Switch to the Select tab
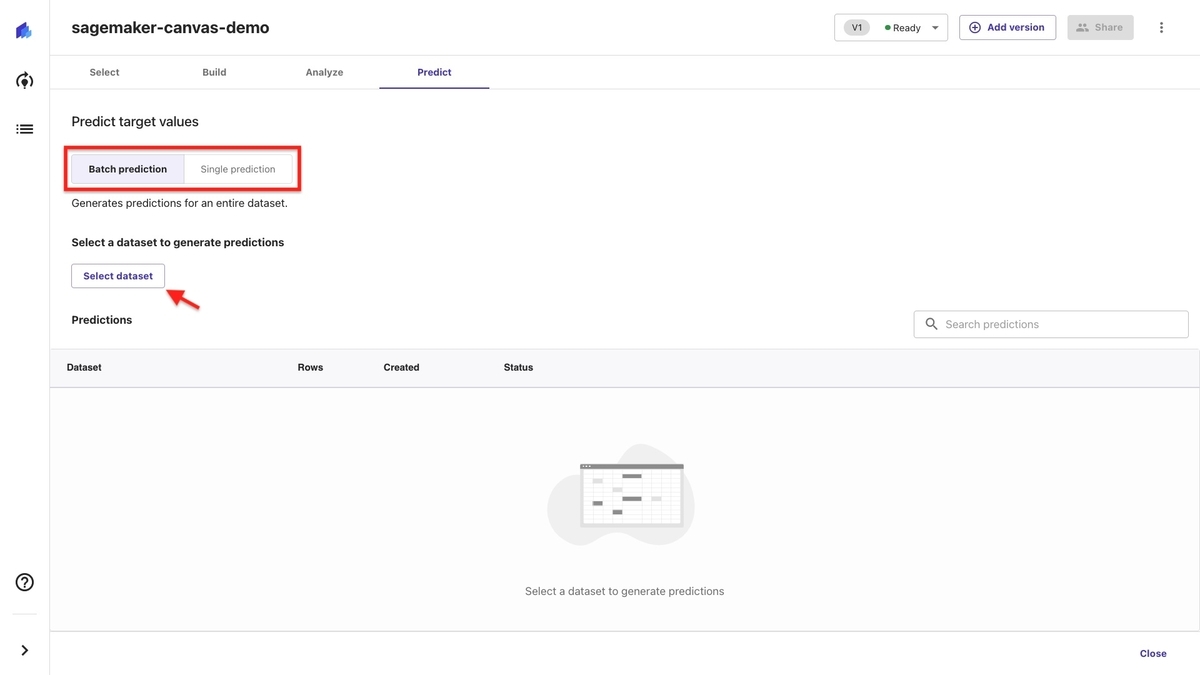This screenshot has height=675, width=1200. (x=104, y=72)
